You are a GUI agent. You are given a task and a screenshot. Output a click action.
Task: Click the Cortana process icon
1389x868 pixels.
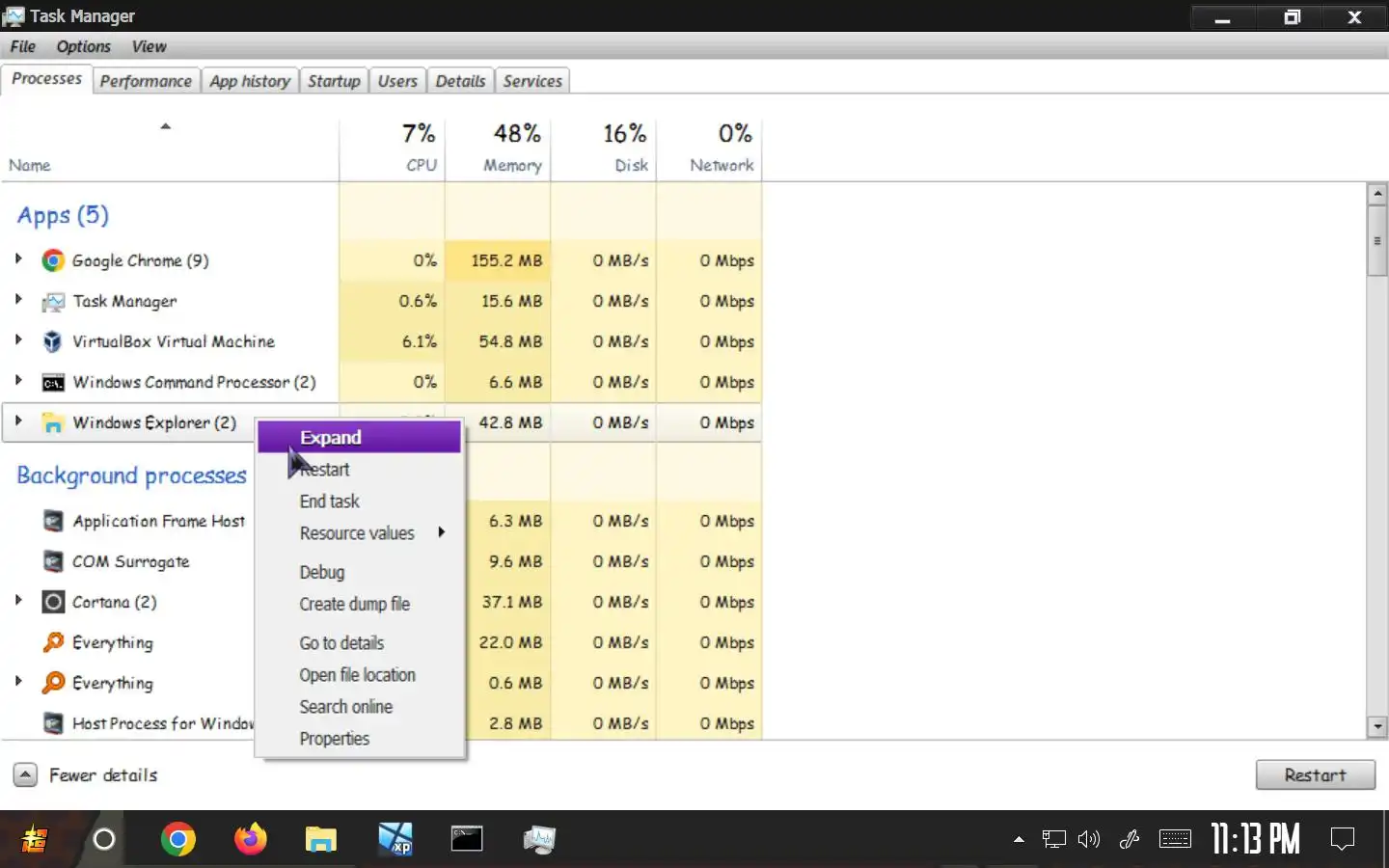53,602
